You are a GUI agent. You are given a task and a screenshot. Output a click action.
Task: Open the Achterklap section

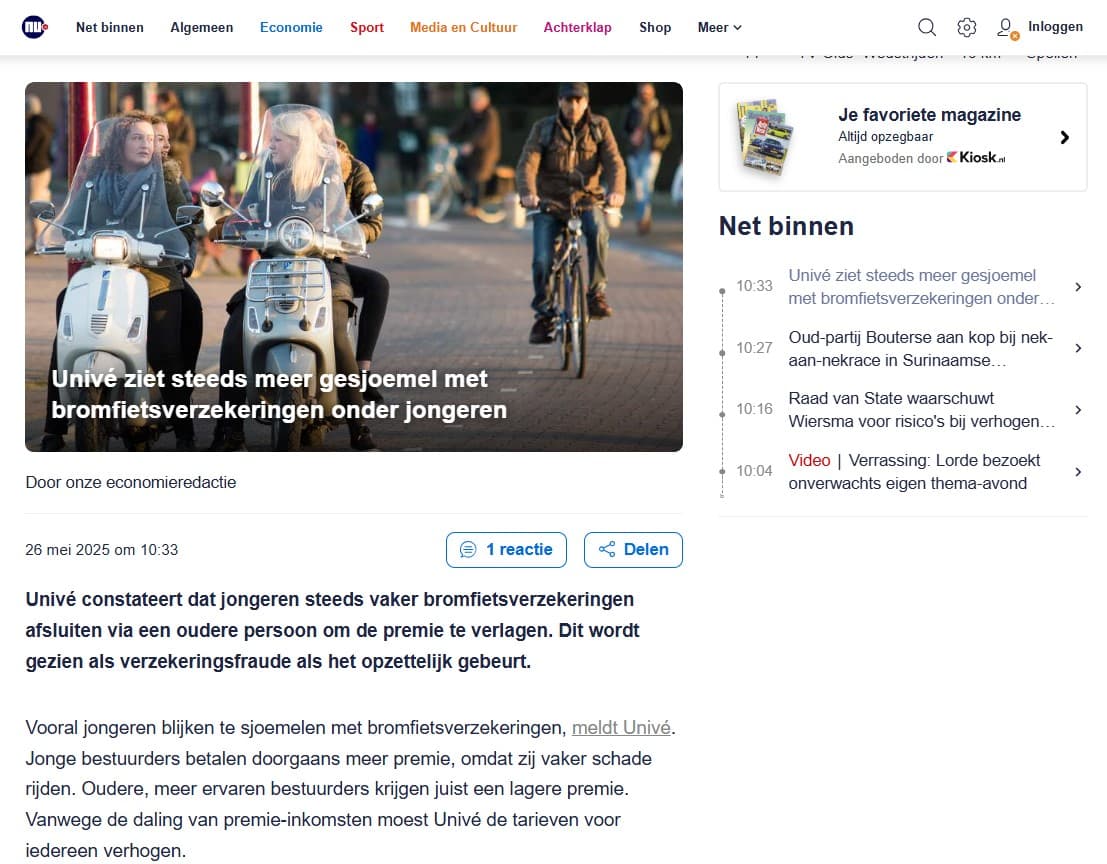(577, 27)
